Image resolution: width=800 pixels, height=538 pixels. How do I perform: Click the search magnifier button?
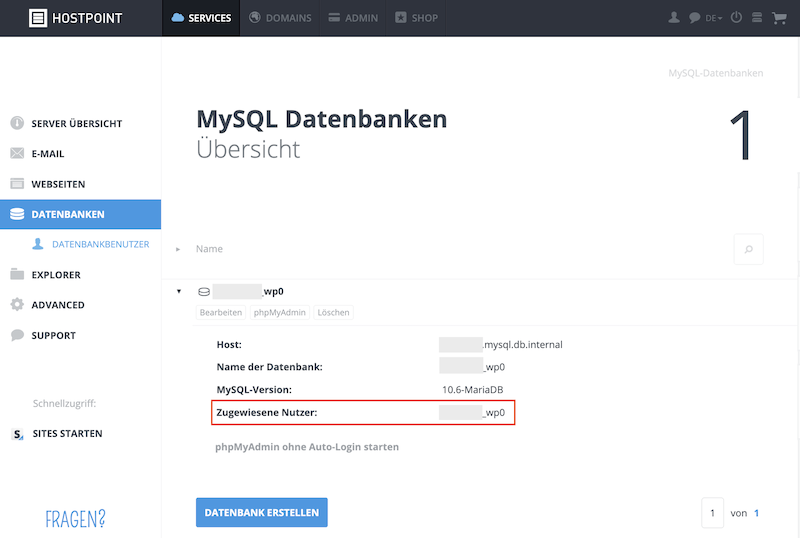(x=748, y=249)
